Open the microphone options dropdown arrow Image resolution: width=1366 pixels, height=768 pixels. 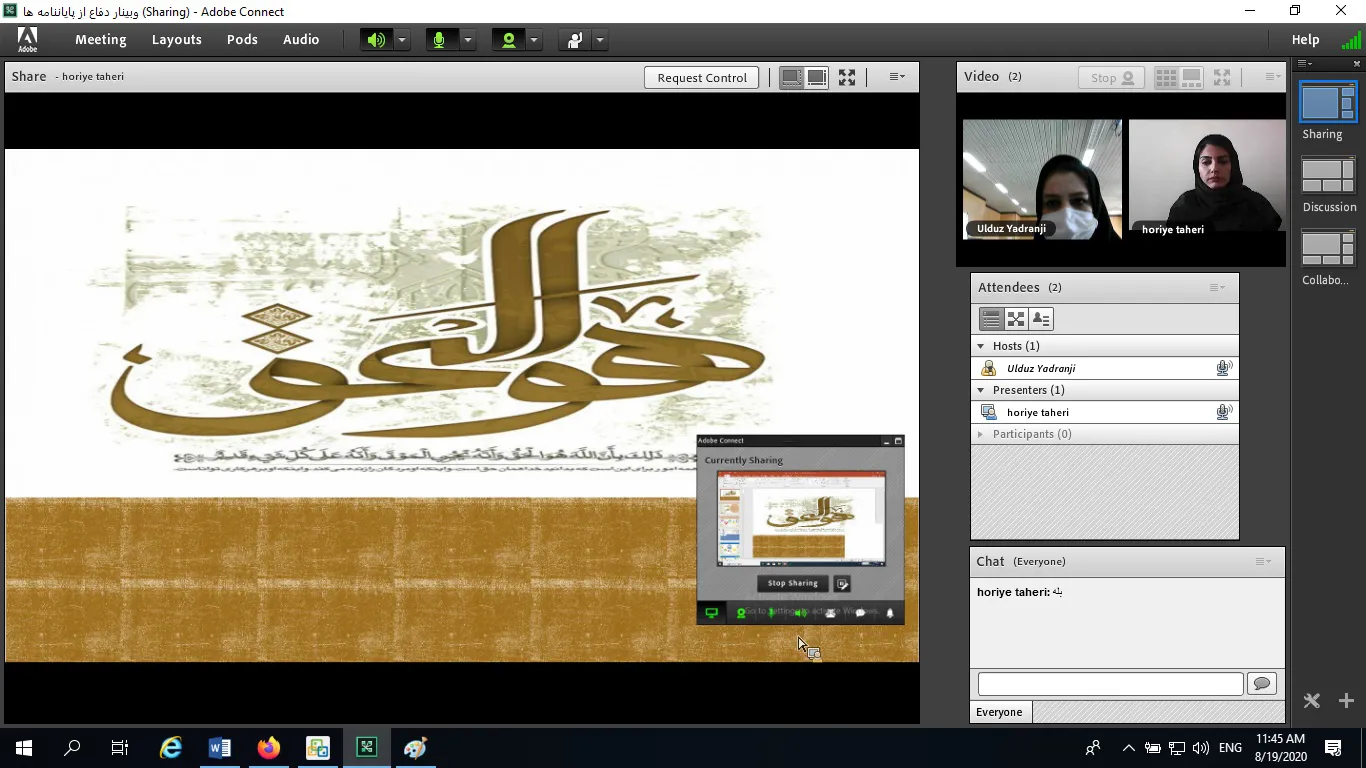pos(467,40)
